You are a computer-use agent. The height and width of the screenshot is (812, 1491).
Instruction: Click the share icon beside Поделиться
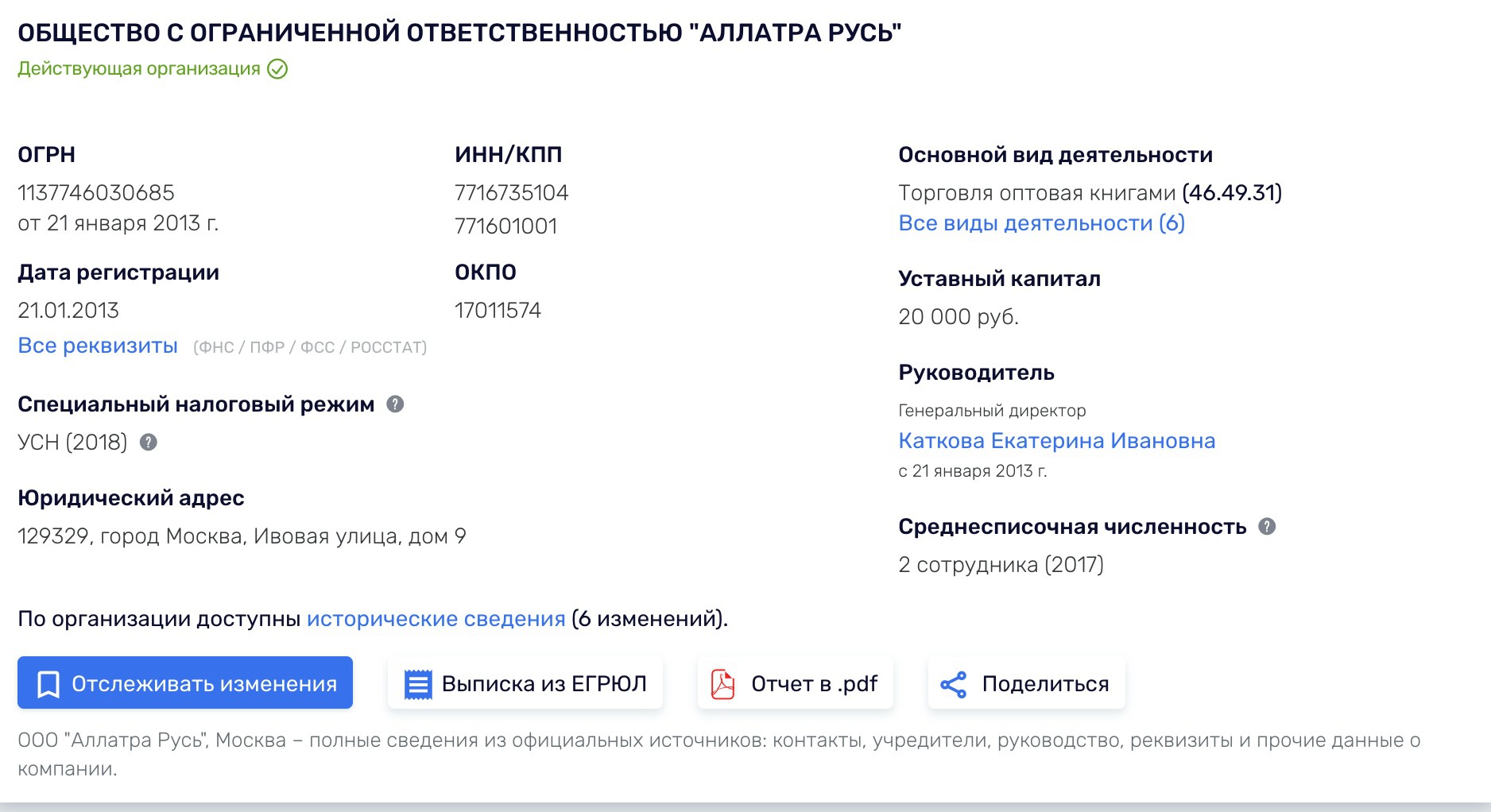point(953,684)
